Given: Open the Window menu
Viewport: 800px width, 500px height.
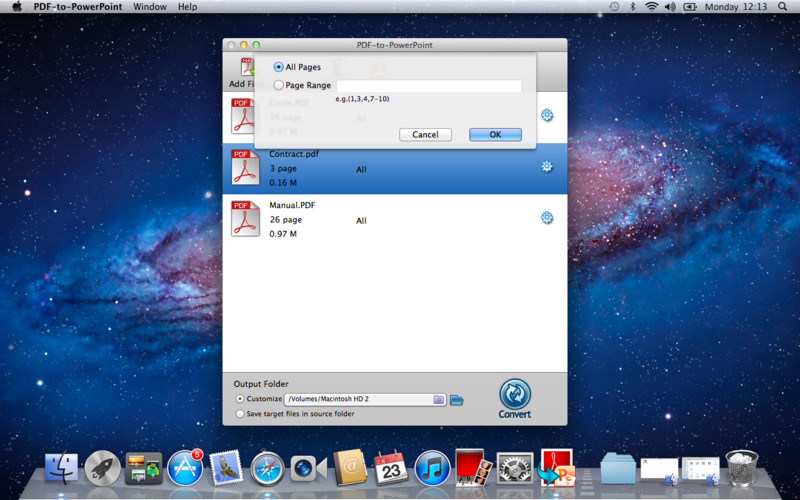Looking at the screenshot, I should coord(150,7).
